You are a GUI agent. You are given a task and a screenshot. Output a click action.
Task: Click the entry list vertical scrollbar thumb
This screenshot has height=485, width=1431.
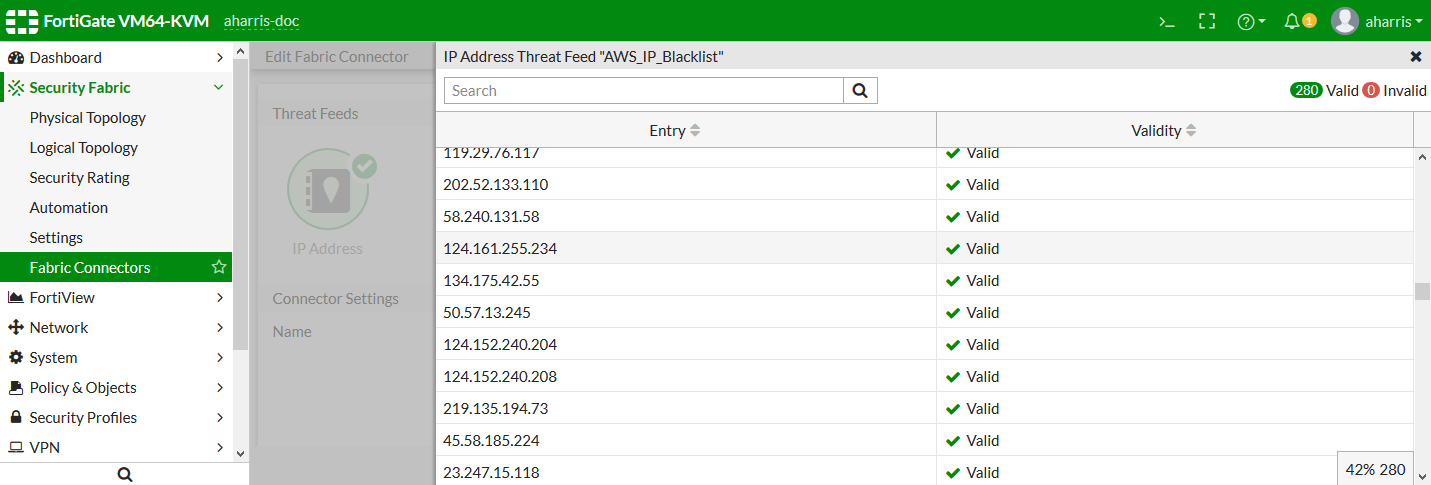[1421, 291]
